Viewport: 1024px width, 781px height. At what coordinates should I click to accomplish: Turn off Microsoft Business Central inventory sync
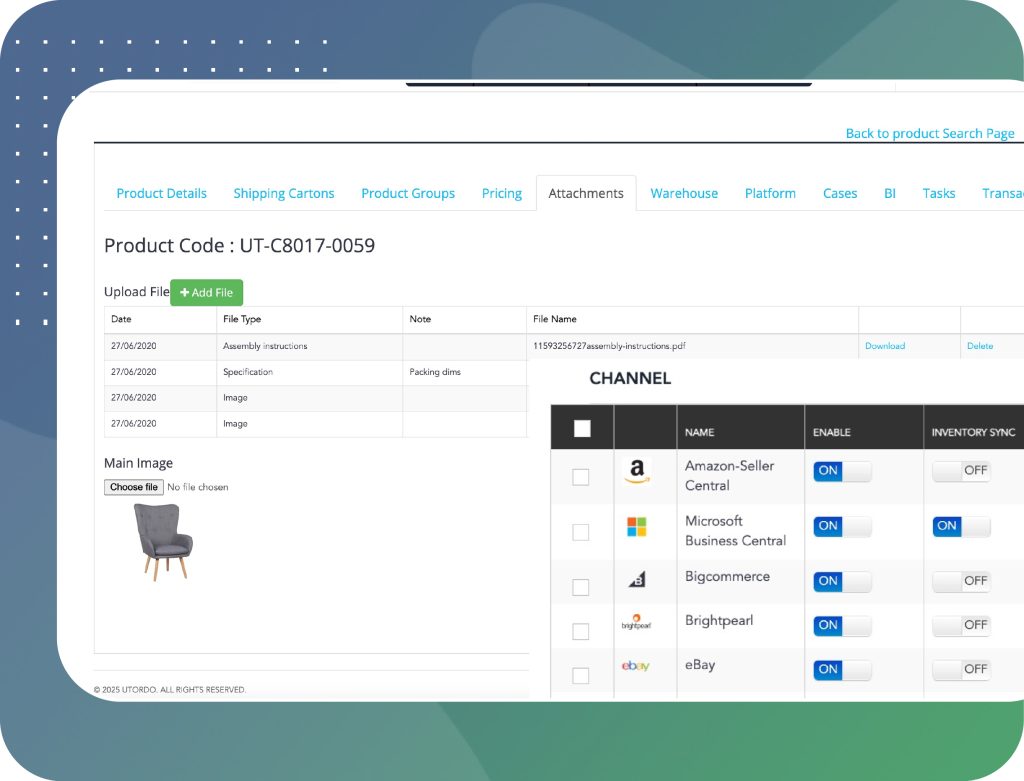[x=961, y=526]
